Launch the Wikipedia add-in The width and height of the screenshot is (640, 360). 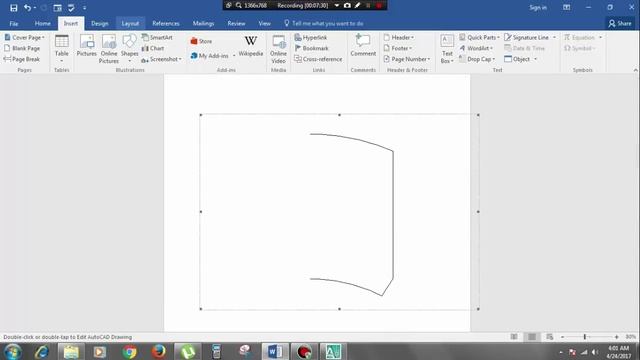pos(251,46)
